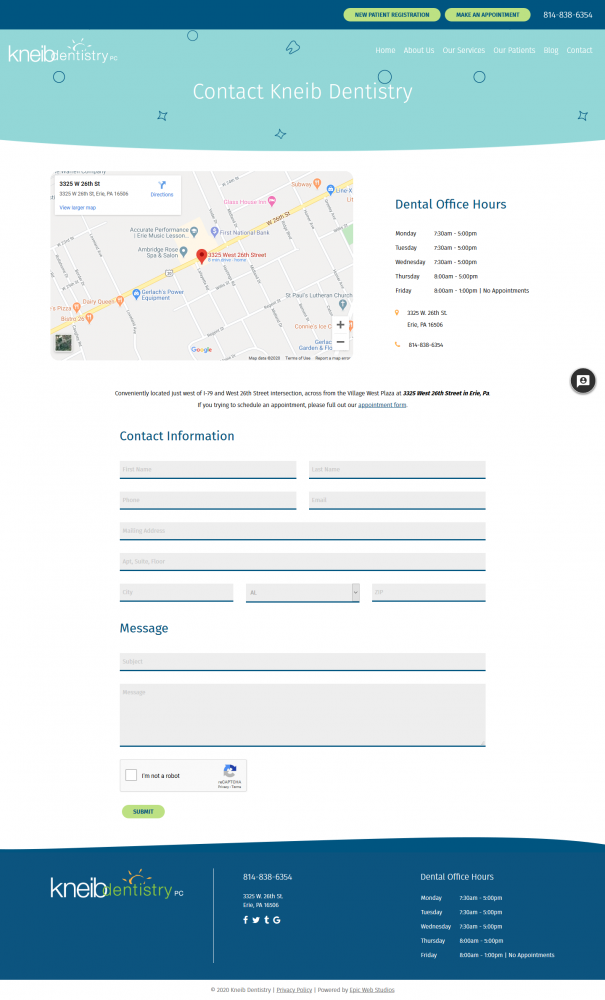Open the Facebook icon in footer

point(245,920)
